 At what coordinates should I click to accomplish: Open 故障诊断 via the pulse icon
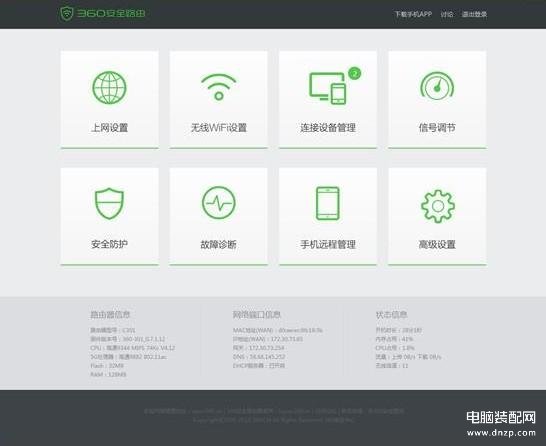(219, 203)
